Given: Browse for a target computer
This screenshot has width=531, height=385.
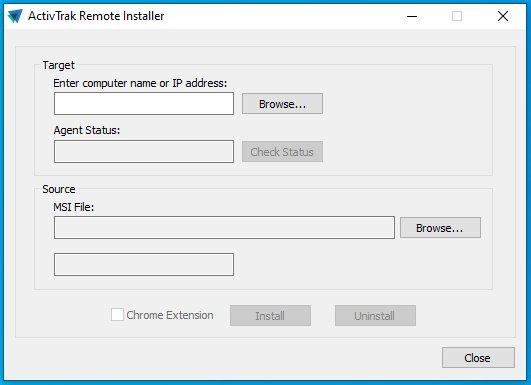Looking at the screenshot, I should pyautogui.click(x=282, y=104).
